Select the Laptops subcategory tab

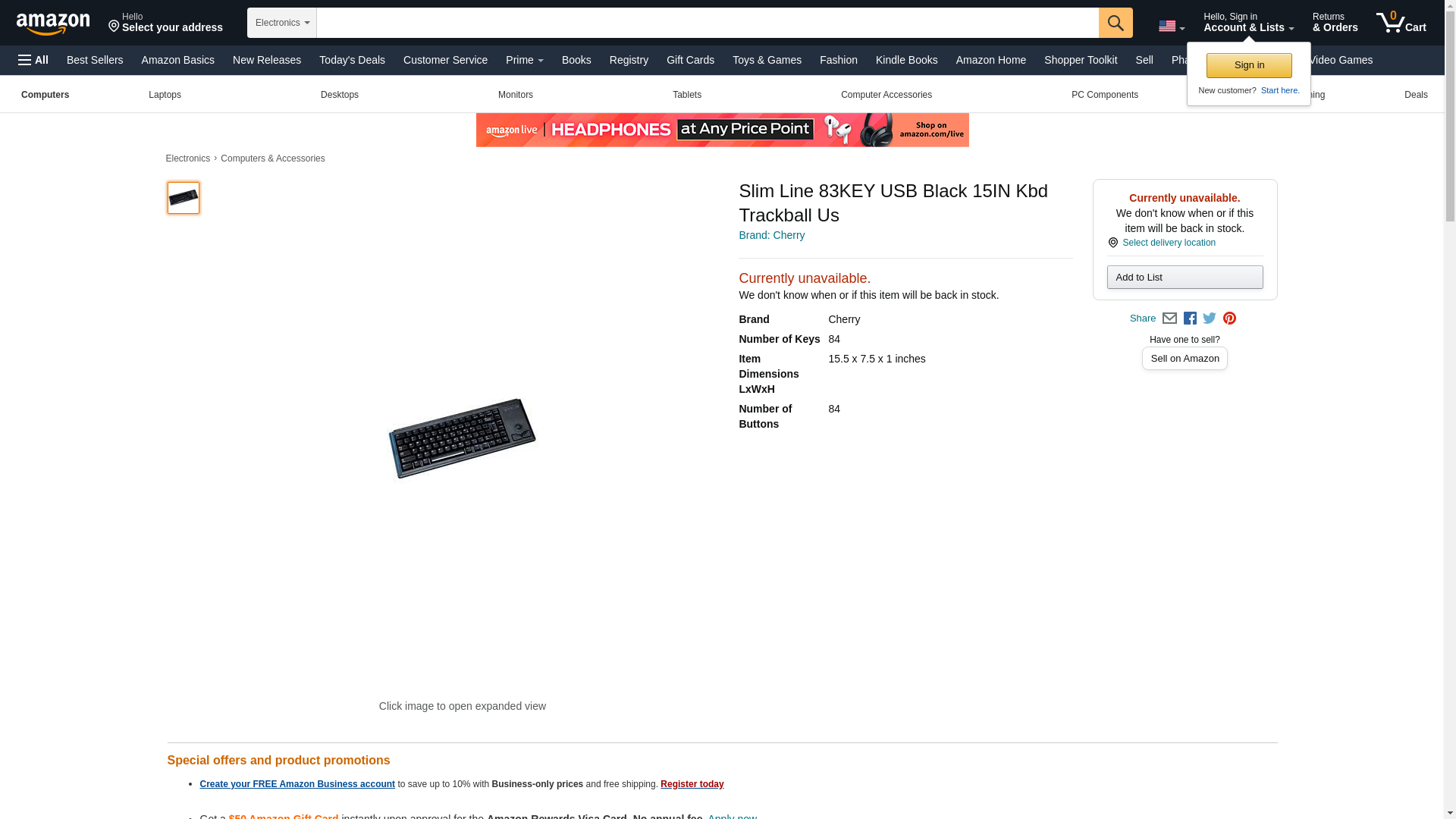(x=165, y=95)
